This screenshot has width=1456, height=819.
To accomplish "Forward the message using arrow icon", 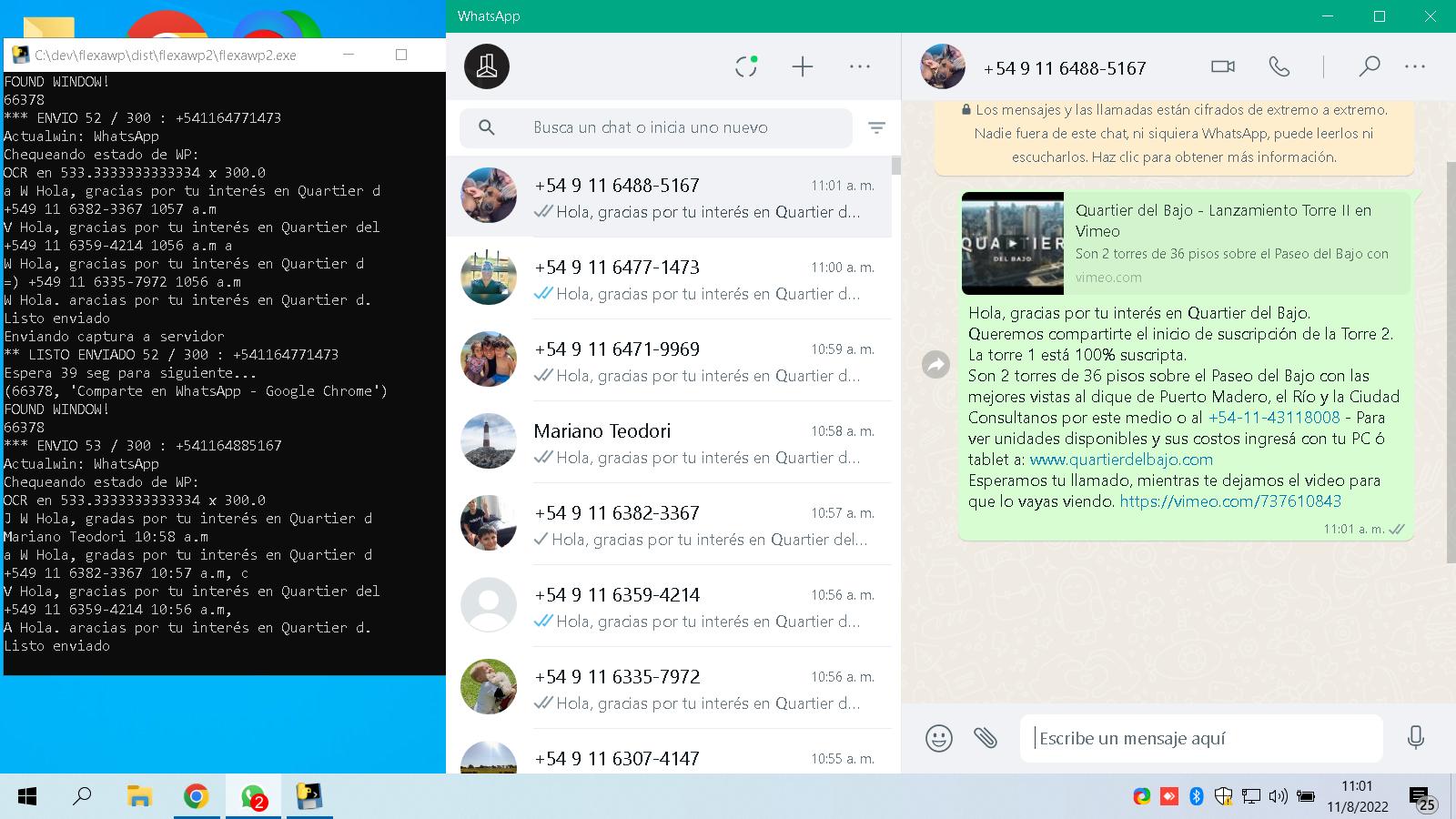I will coord(935,365).
